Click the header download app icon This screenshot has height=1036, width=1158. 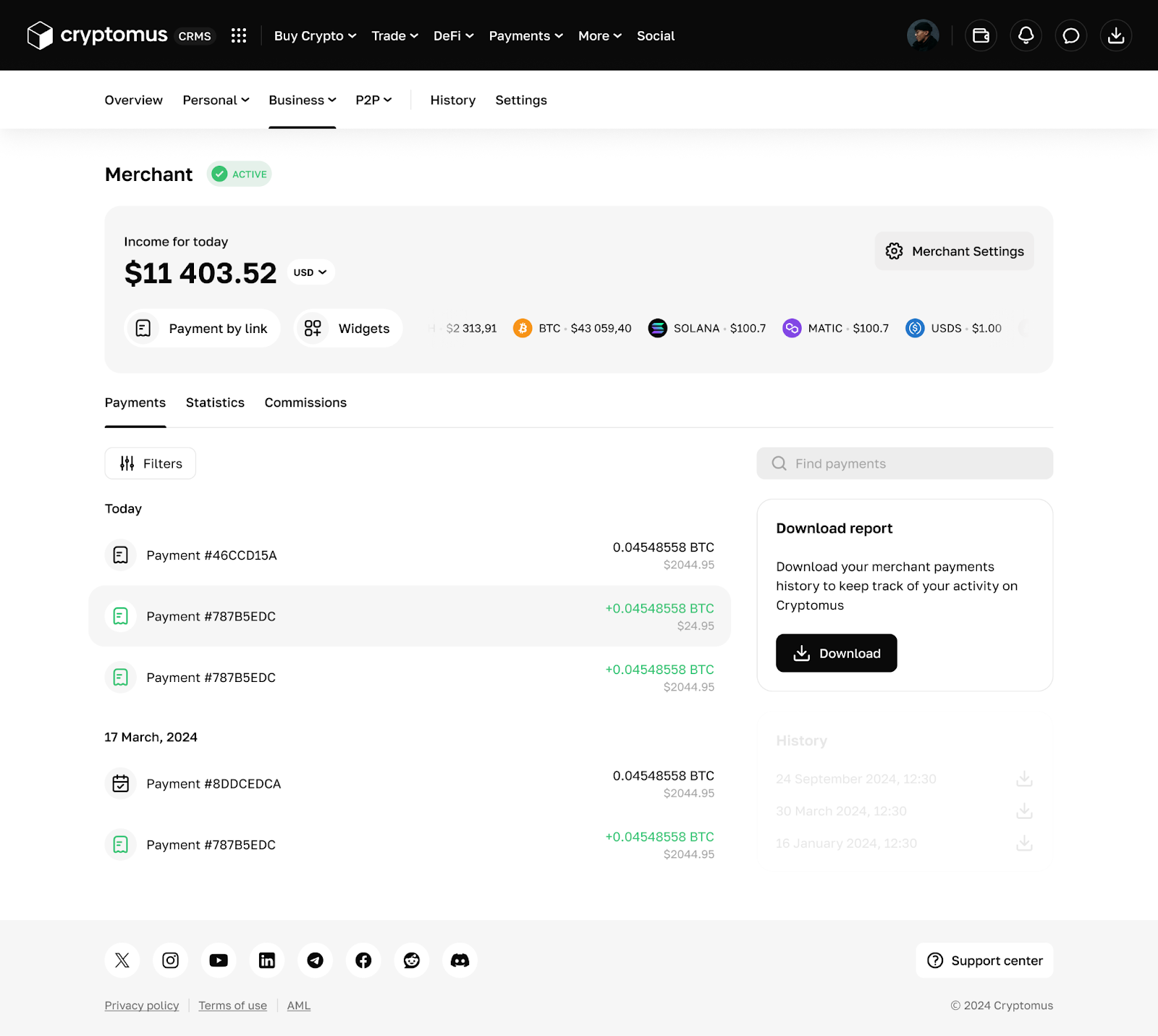[1116, 35]
